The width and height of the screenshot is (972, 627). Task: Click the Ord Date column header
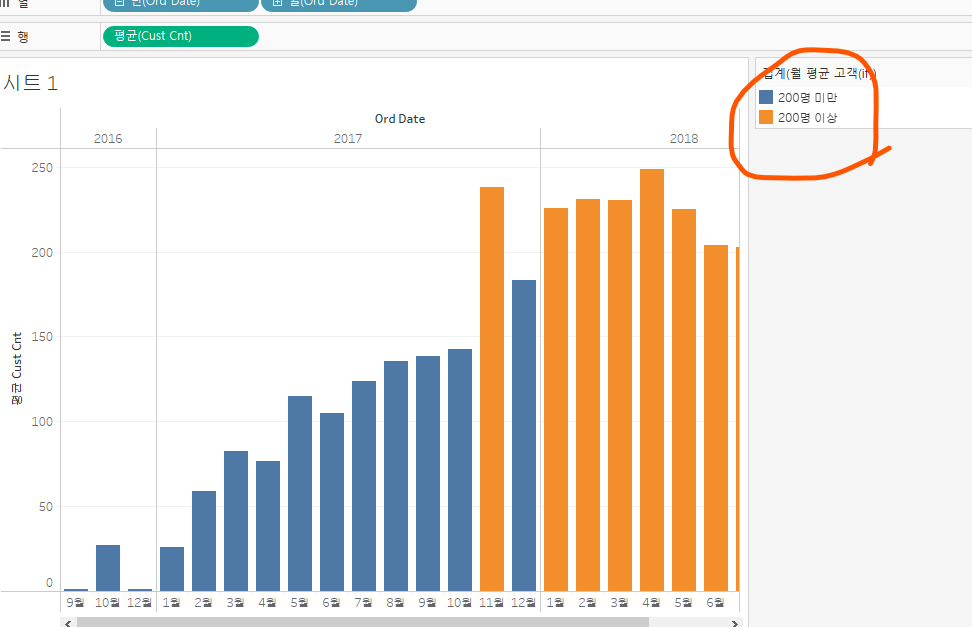pyautogui.click(x=400, y=118)
